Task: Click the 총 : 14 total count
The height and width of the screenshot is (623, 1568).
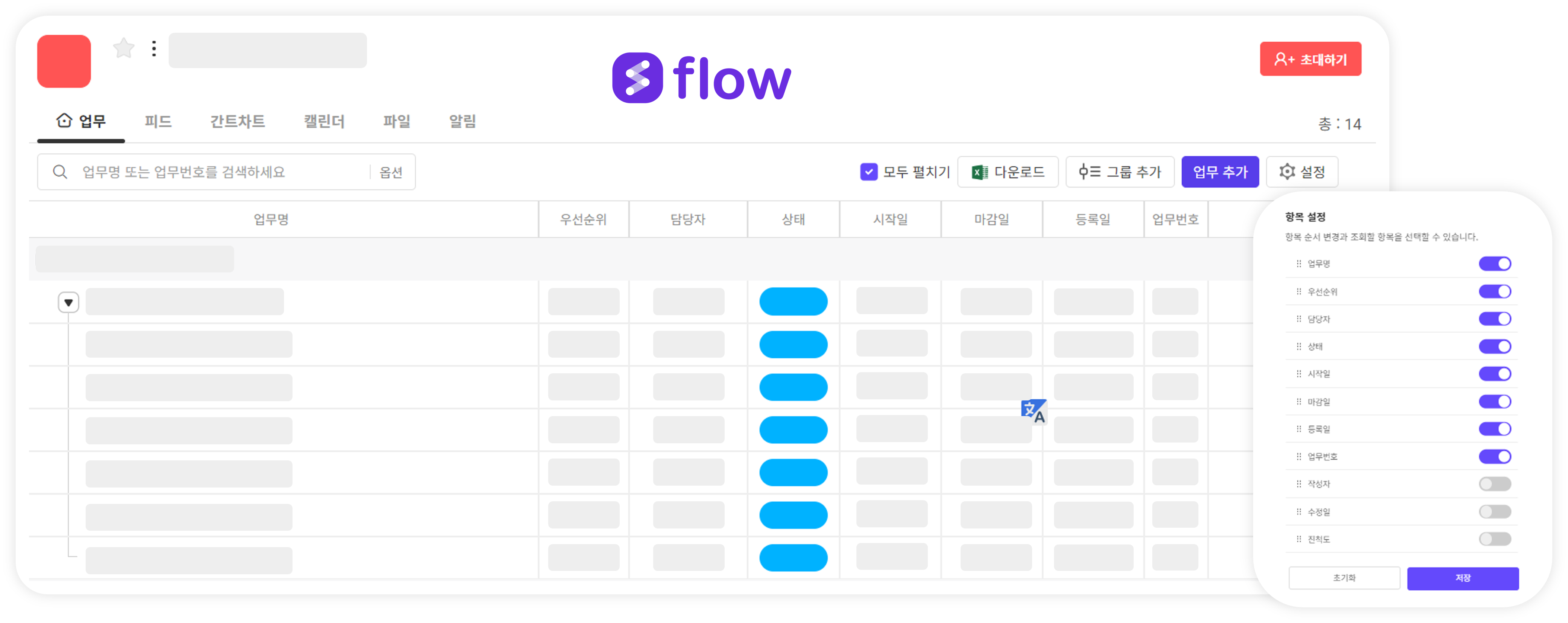Action: (x=1340, y=124)
